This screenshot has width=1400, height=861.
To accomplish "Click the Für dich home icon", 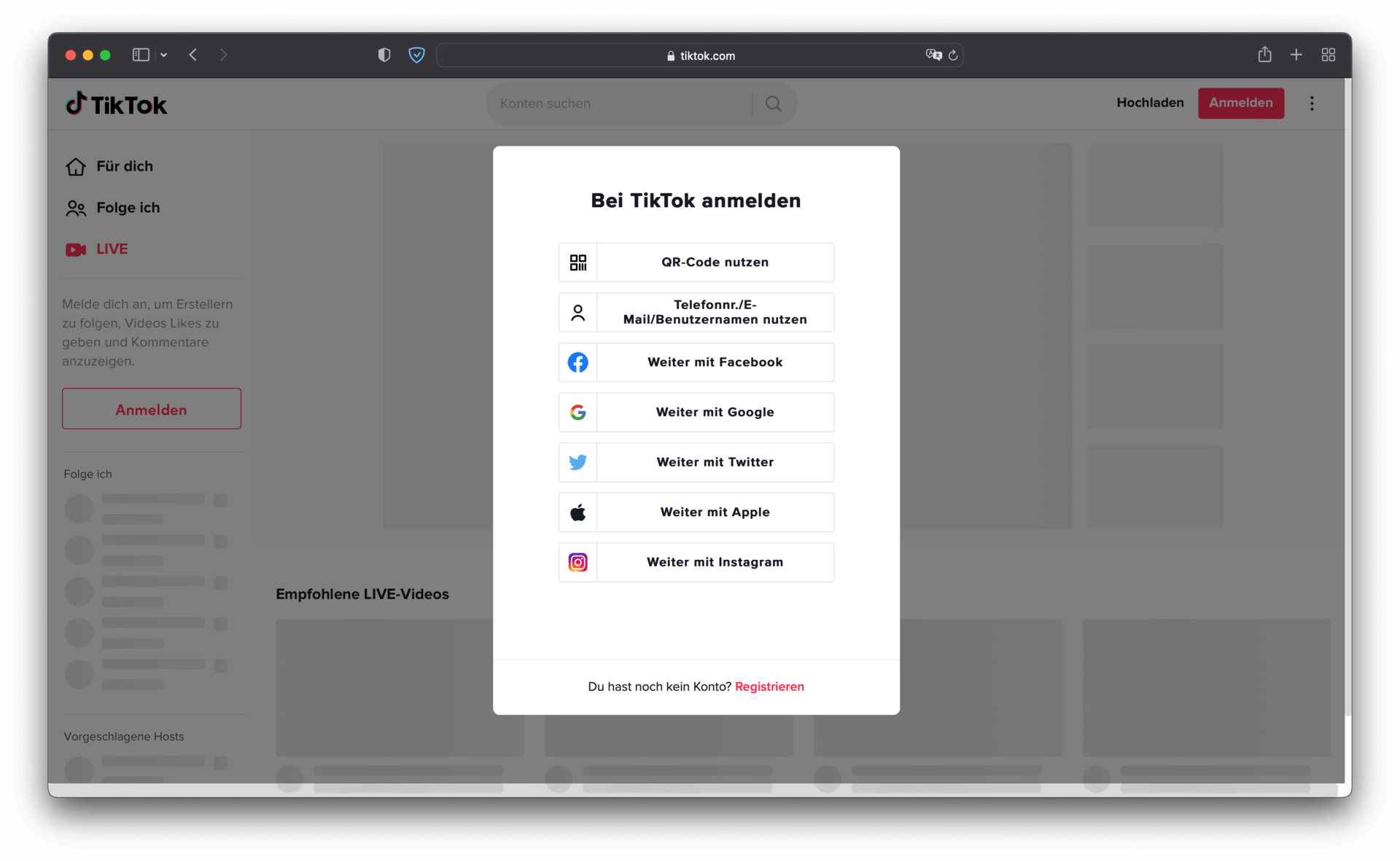I will pos(76,167).
